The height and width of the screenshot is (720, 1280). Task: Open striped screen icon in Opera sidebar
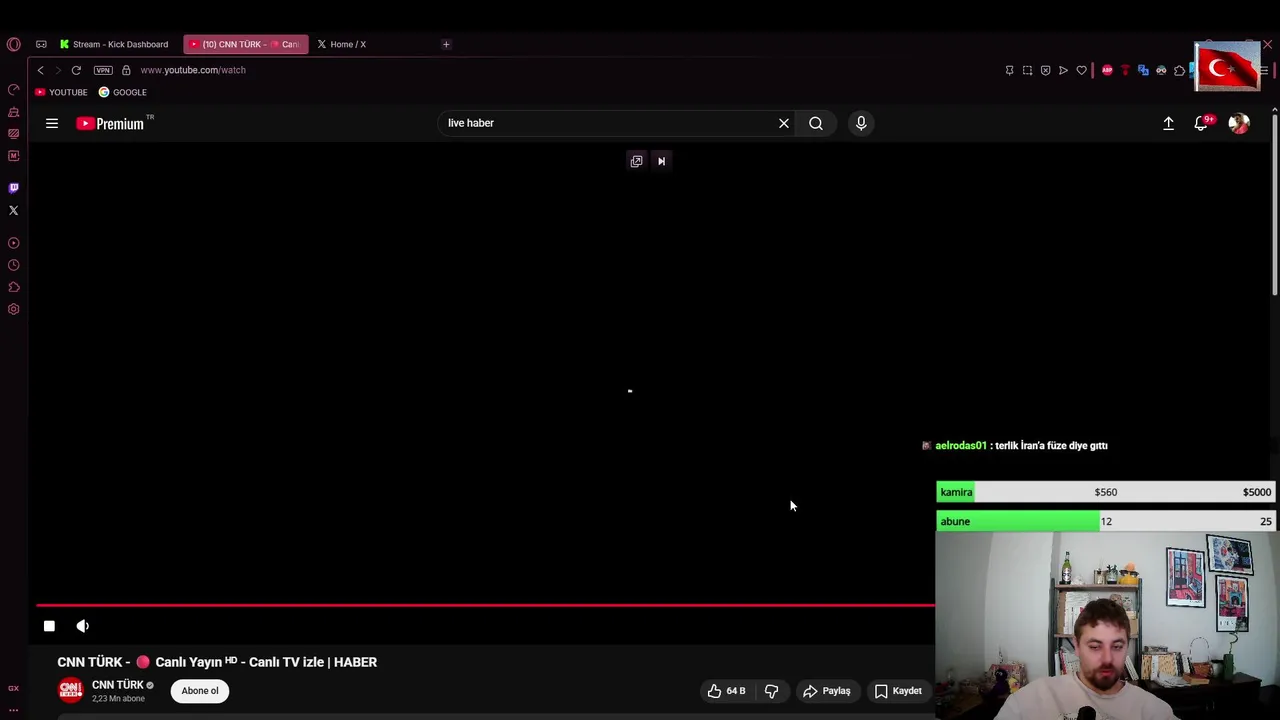pyautogui.click(x=14, y=133)
